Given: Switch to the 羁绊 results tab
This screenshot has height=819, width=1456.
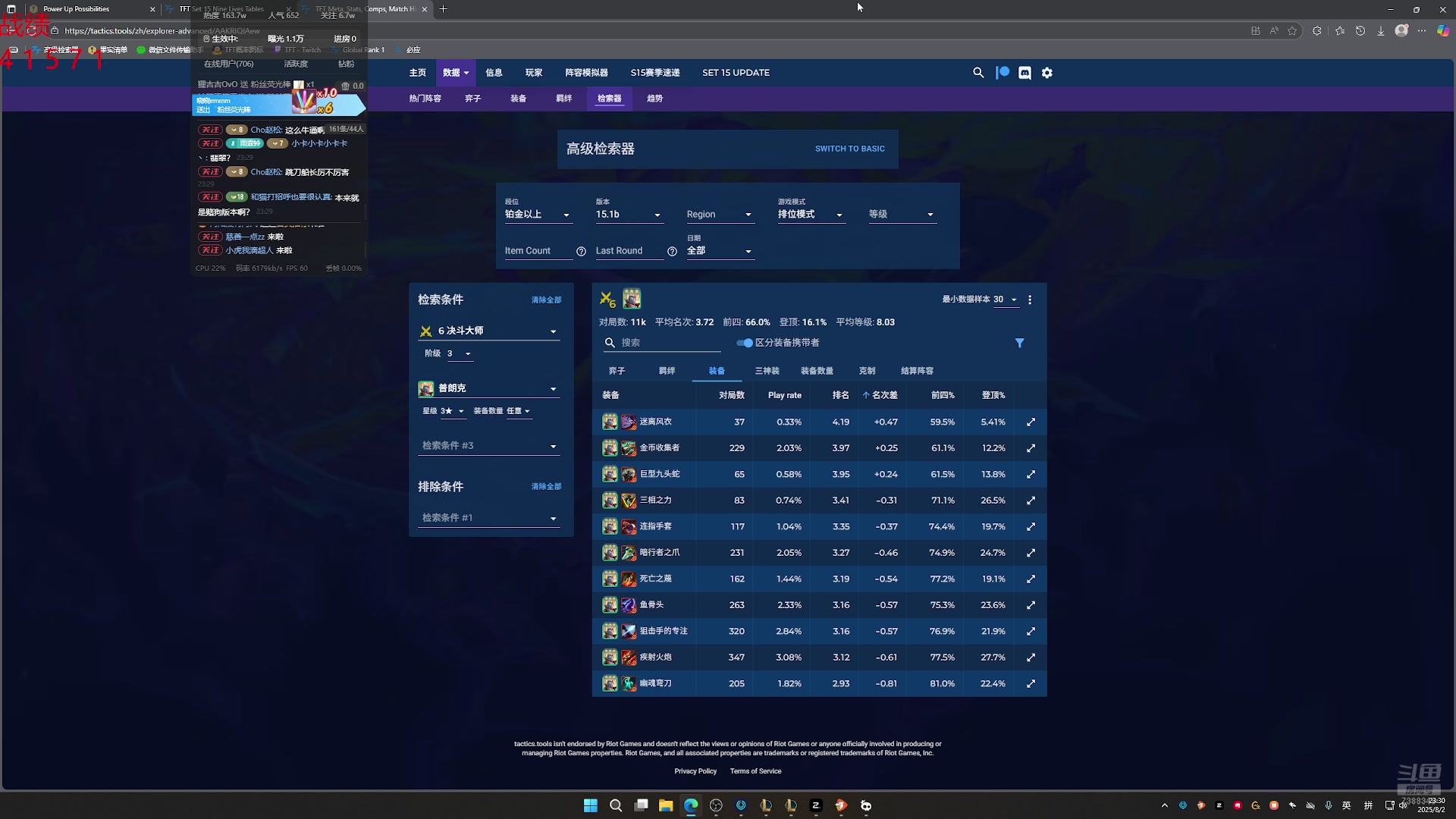Looking at the screenshot, I should [x=667, y=371].
